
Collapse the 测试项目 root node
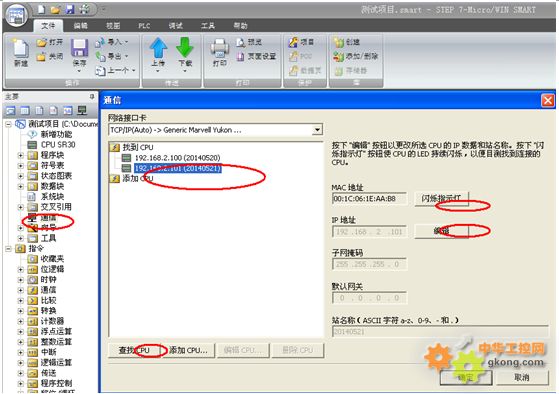(x=8, y=124)
